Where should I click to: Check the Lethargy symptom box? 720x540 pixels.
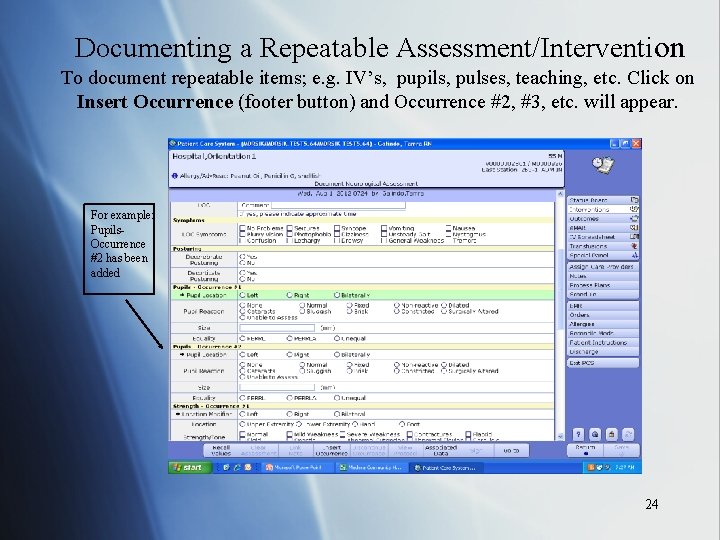tap(290, 240)
